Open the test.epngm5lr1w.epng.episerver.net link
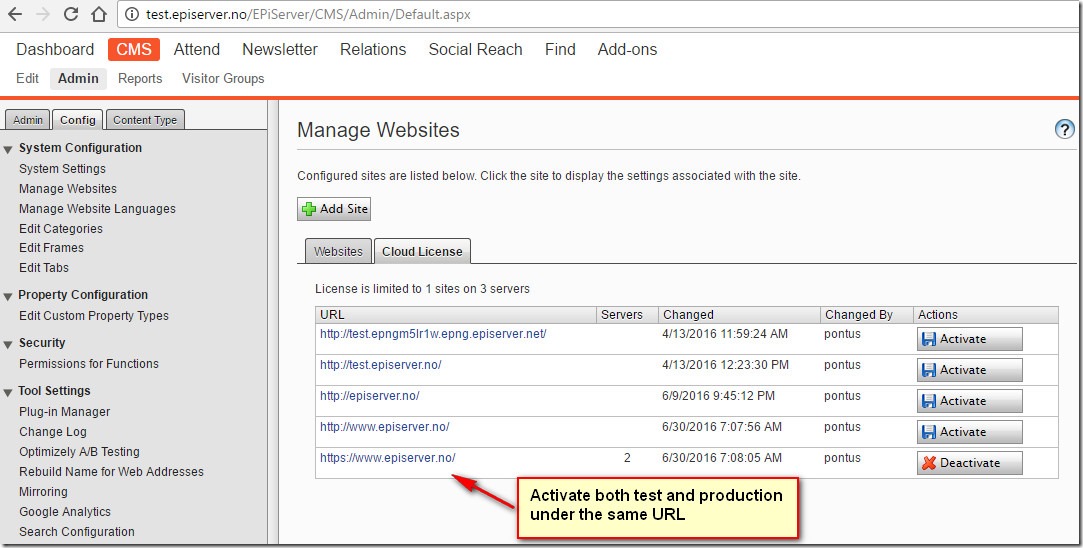The image size is (1083, 548). 433,334
